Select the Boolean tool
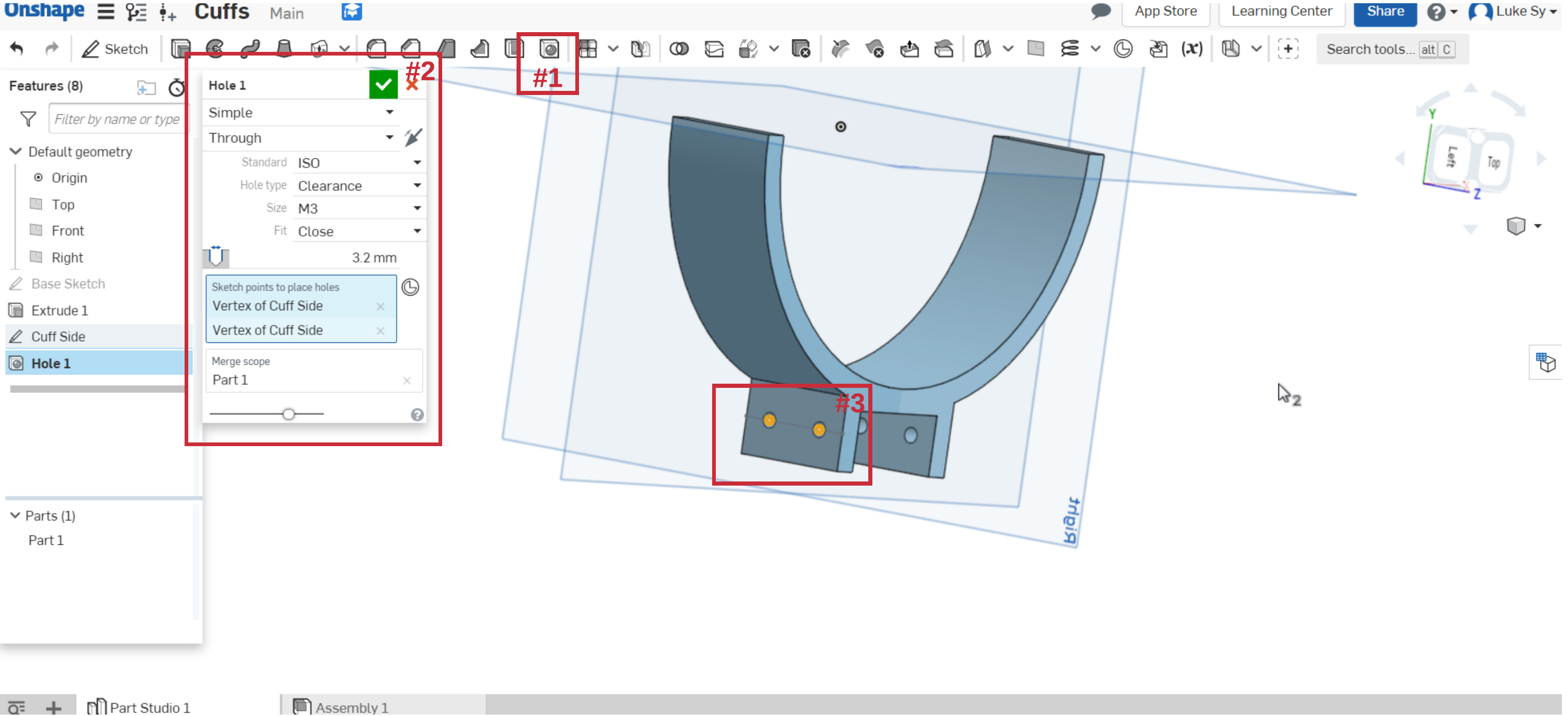This screenshot has height=716, width=1568. (x=679, y=49)
